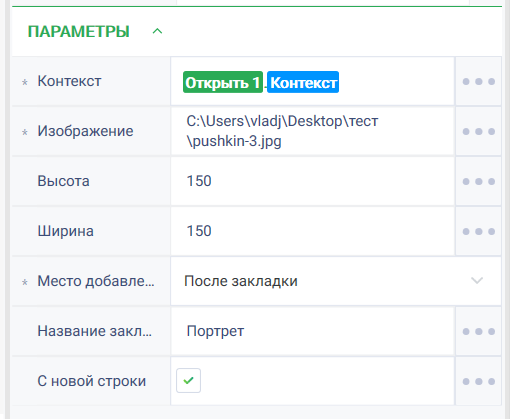Select the blue Контекст tag
The width and height of the screenshot is (510, 419).
tap(303, 82)
